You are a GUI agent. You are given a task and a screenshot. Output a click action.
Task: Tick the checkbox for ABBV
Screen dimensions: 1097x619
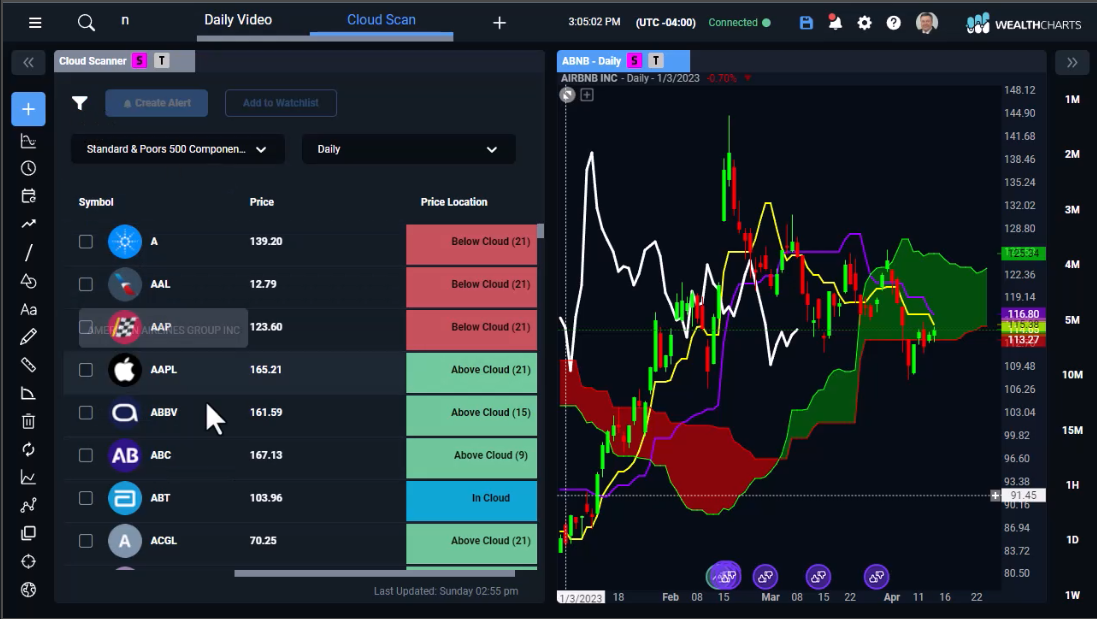tap(85, 413)
